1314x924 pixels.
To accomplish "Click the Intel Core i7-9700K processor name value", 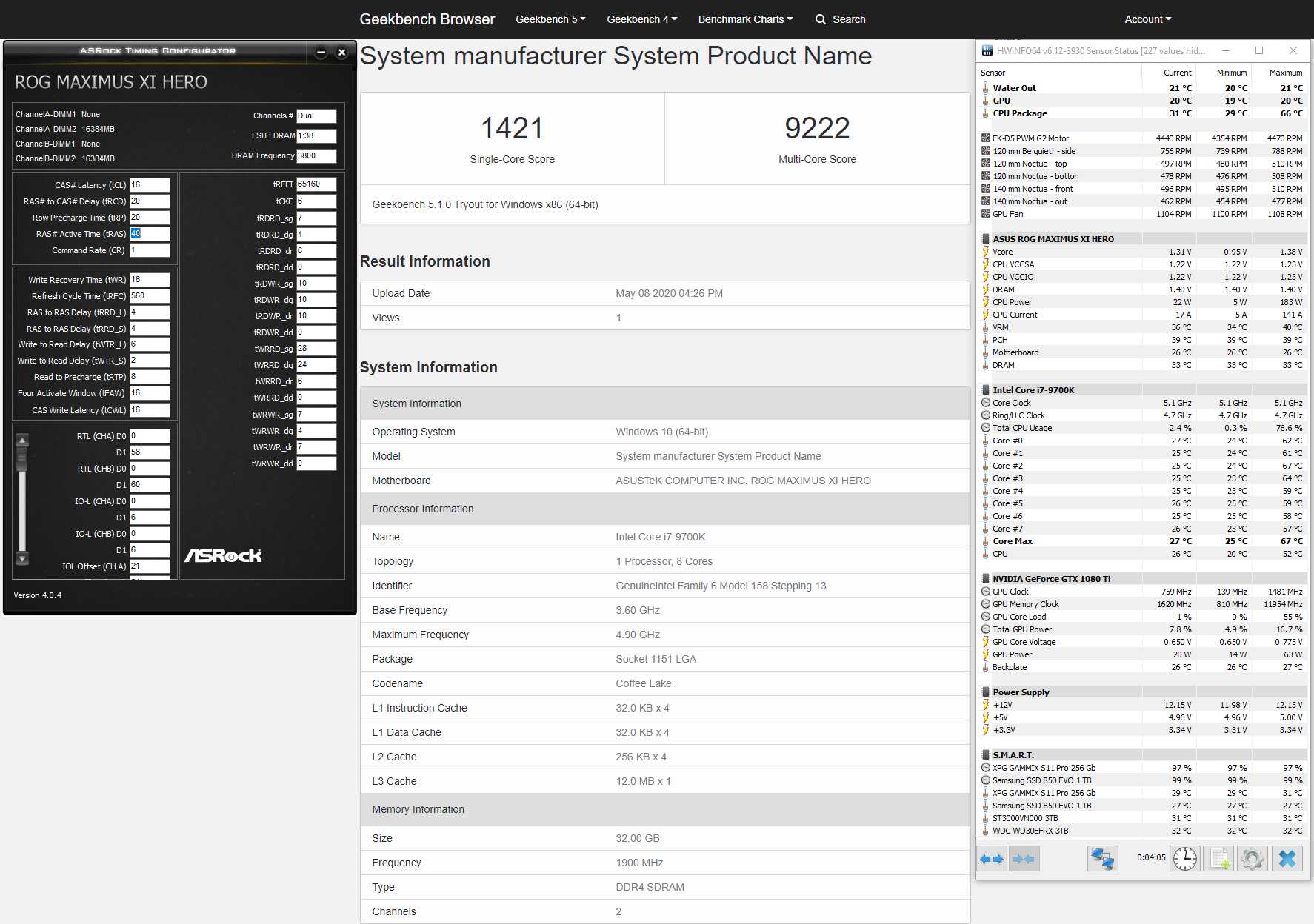I will (660, 537).
